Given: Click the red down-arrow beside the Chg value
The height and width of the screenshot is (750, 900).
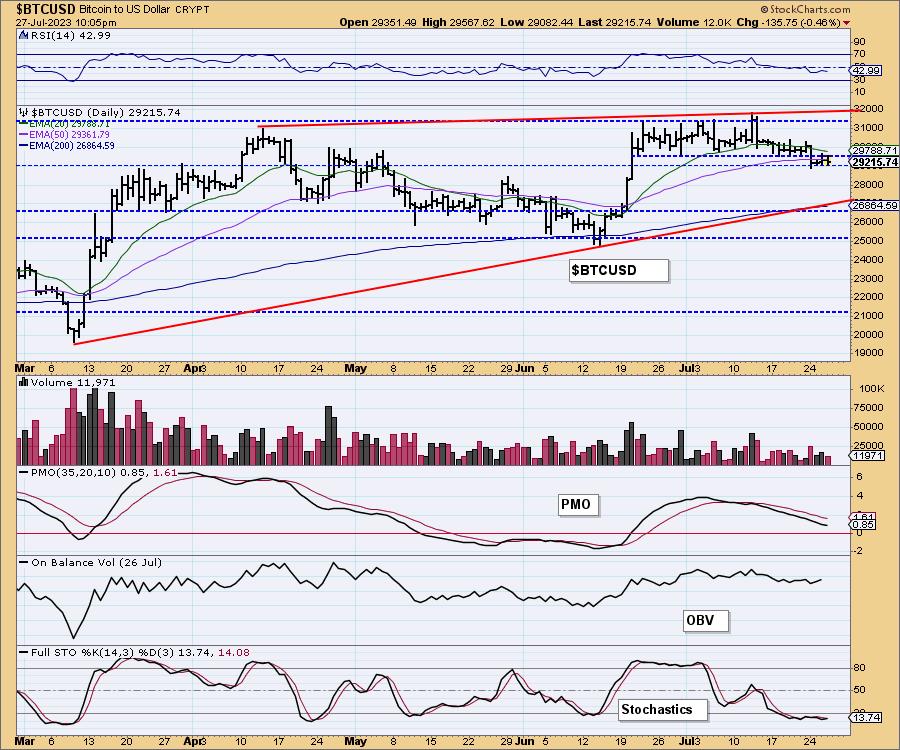Looking at the screenshot, I should 847,23.
